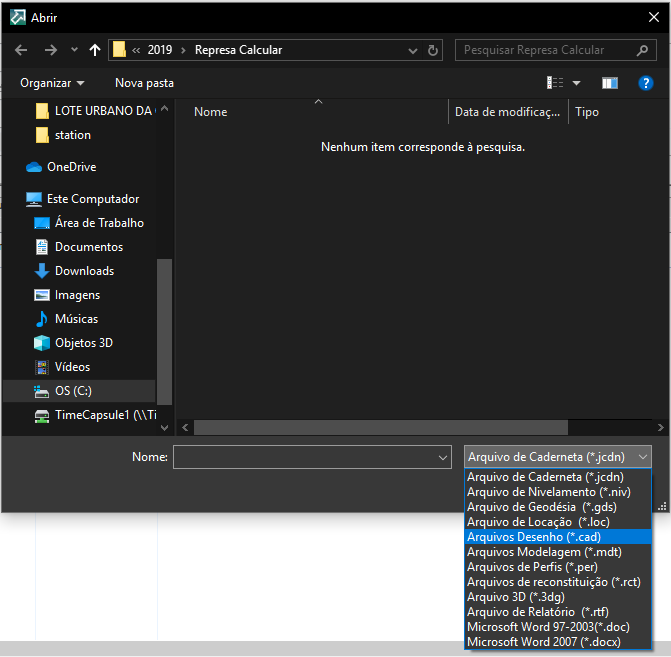Image resolution: width=671 pixels, height=657 pixels.
Task: Click the Nome filename input field
Action: click(304, 457)
